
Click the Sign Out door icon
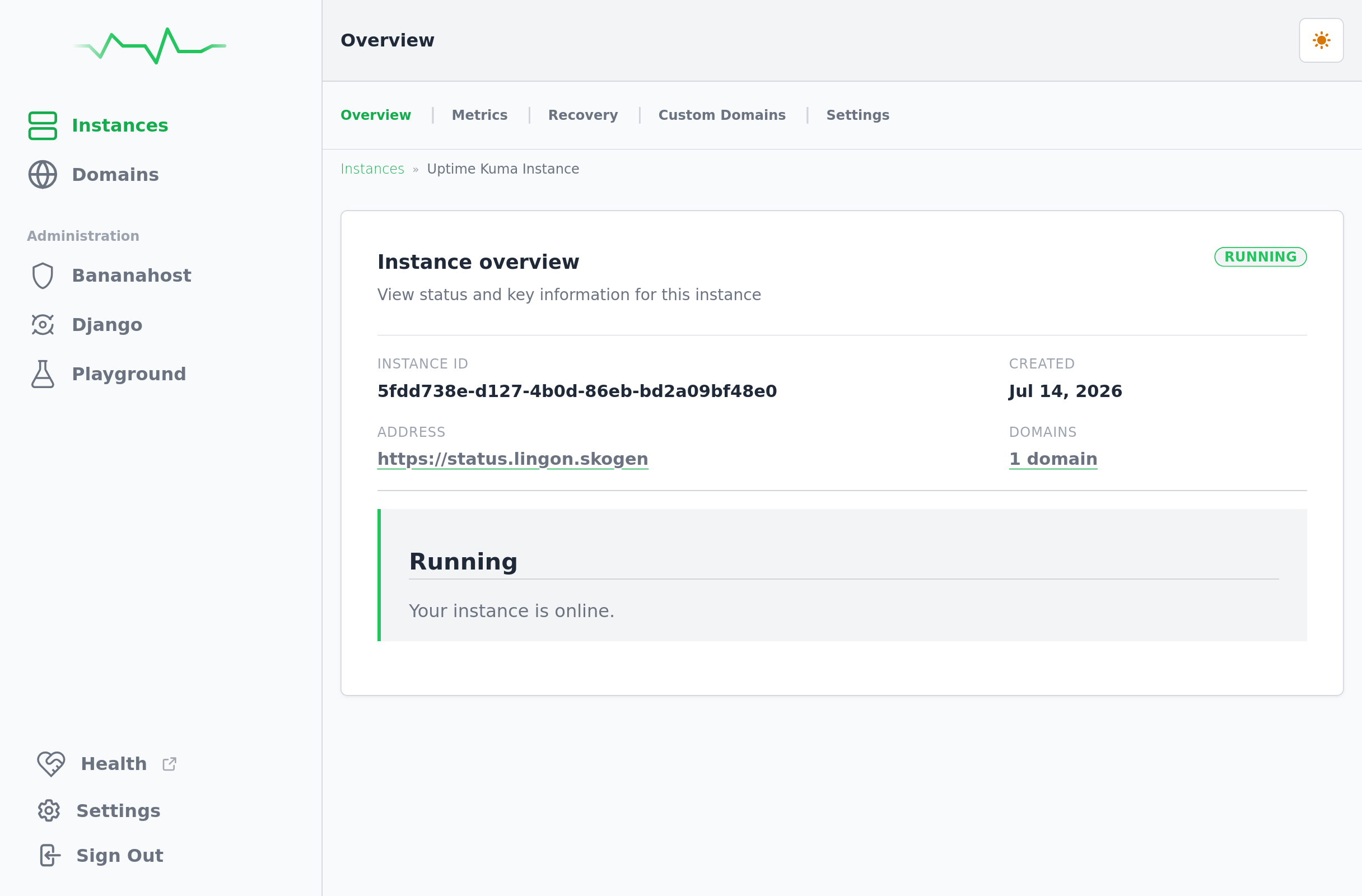click(x=50, y=855)
